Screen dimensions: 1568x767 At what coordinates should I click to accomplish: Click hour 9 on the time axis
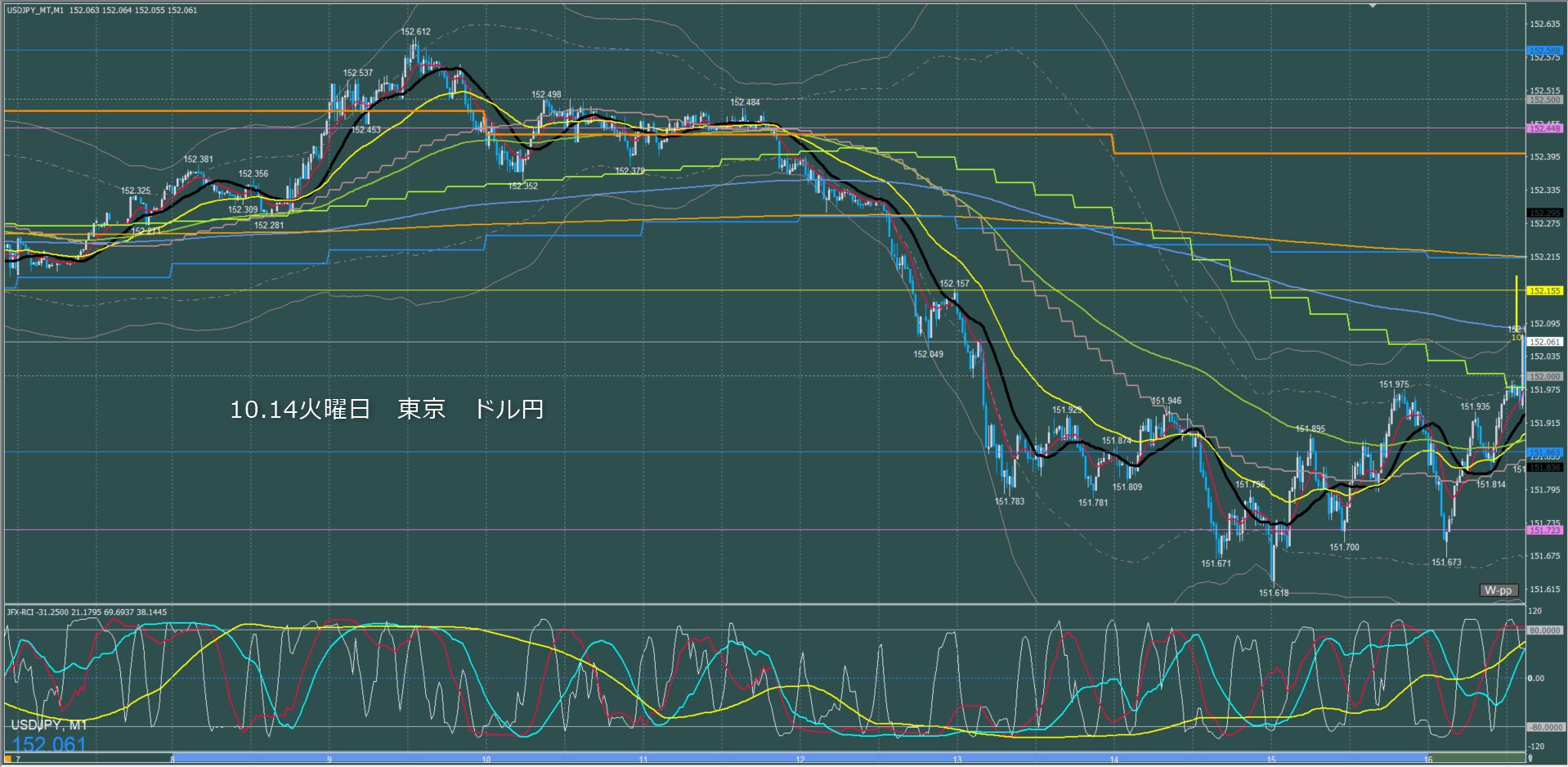tap(329, 760)
